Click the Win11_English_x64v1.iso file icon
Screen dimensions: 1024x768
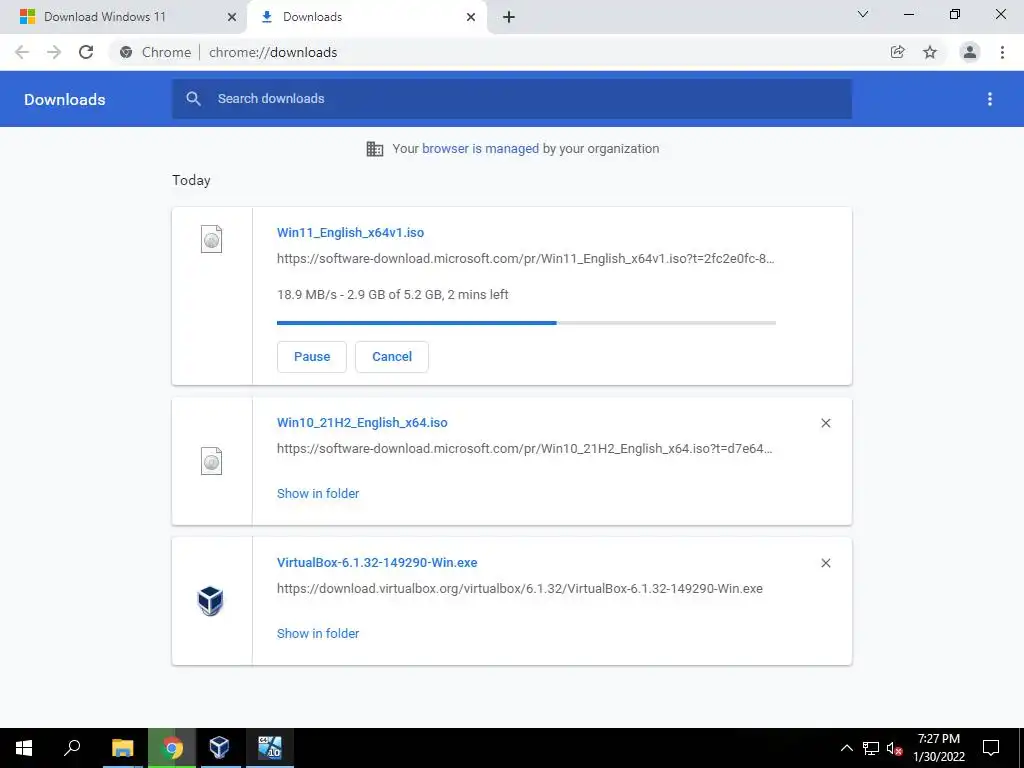click(x=211, y=239)
